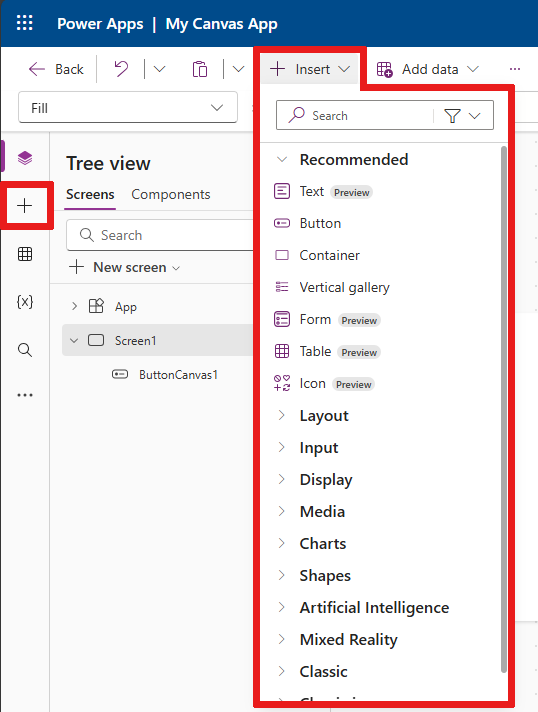Open the Data table icon in sidebar
The image size is (538, 712).
[x=25, y=254]
